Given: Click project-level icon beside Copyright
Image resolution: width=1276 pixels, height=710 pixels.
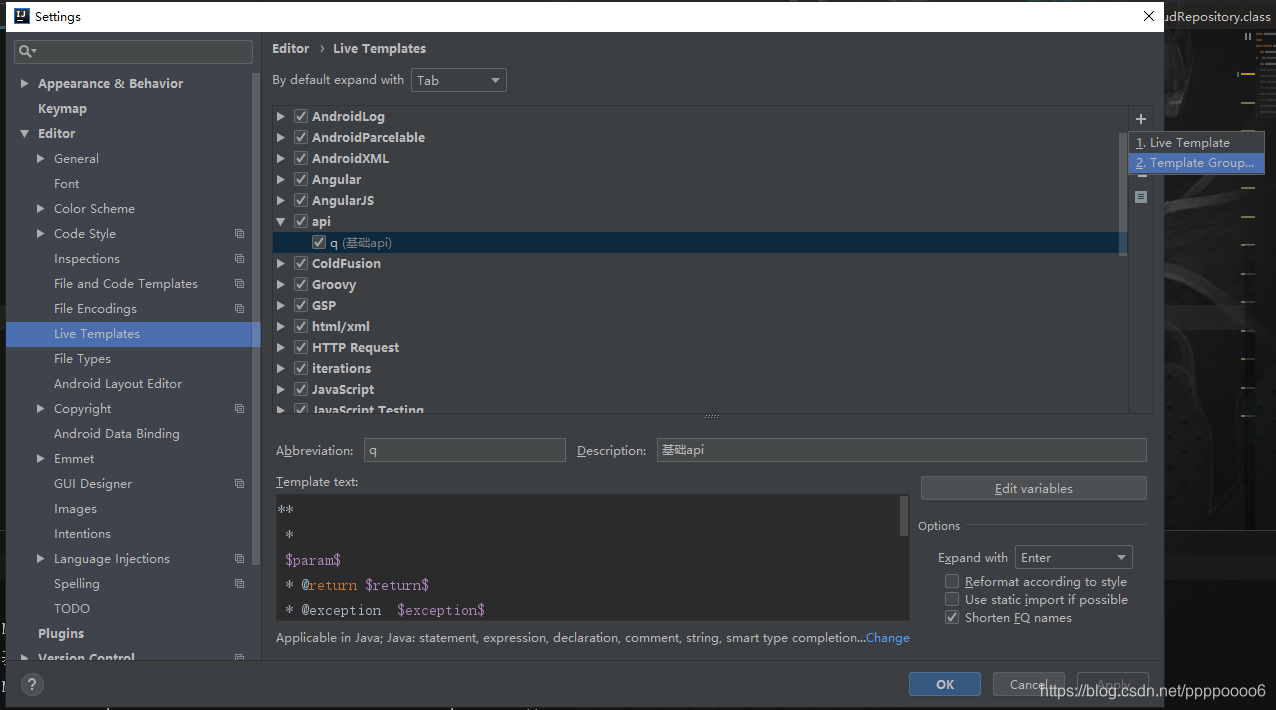Looking at the screenshot, I should coord(239,409).
